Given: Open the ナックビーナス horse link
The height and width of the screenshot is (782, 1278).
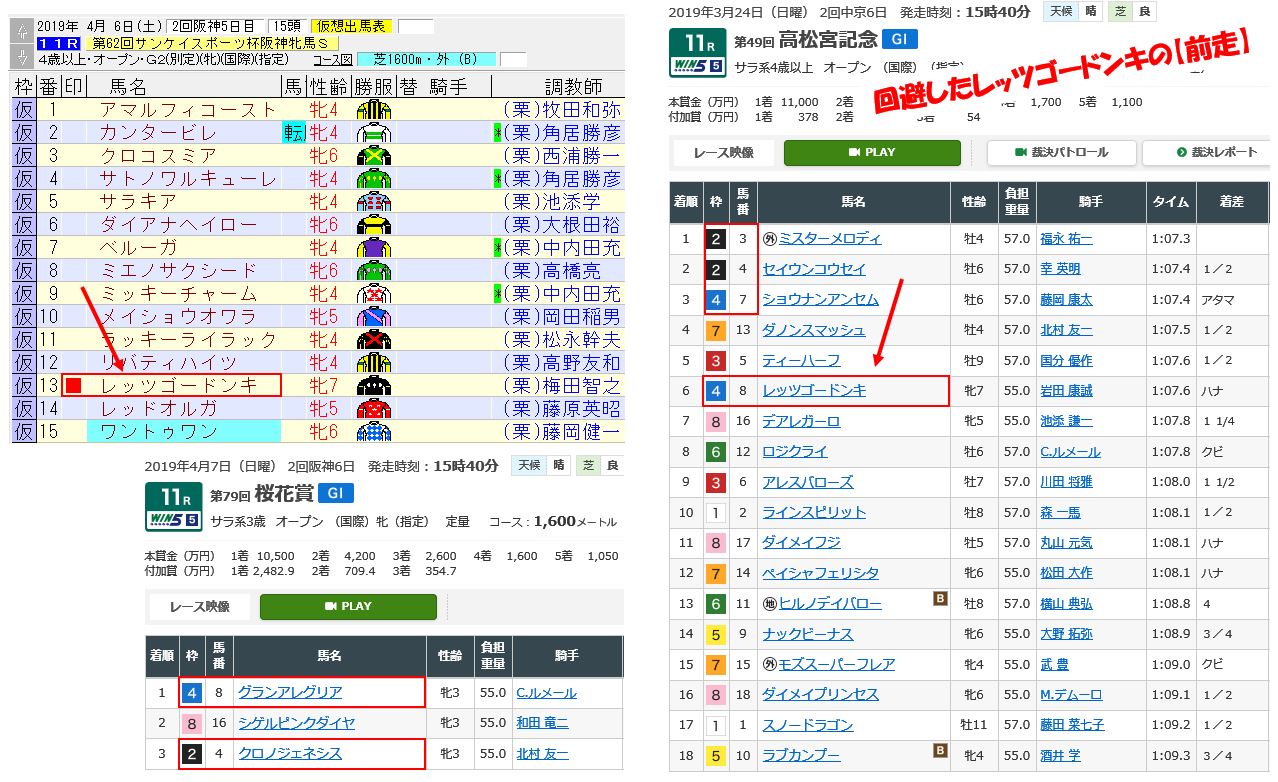Looking at the screenshot, I should click(808, 634).
